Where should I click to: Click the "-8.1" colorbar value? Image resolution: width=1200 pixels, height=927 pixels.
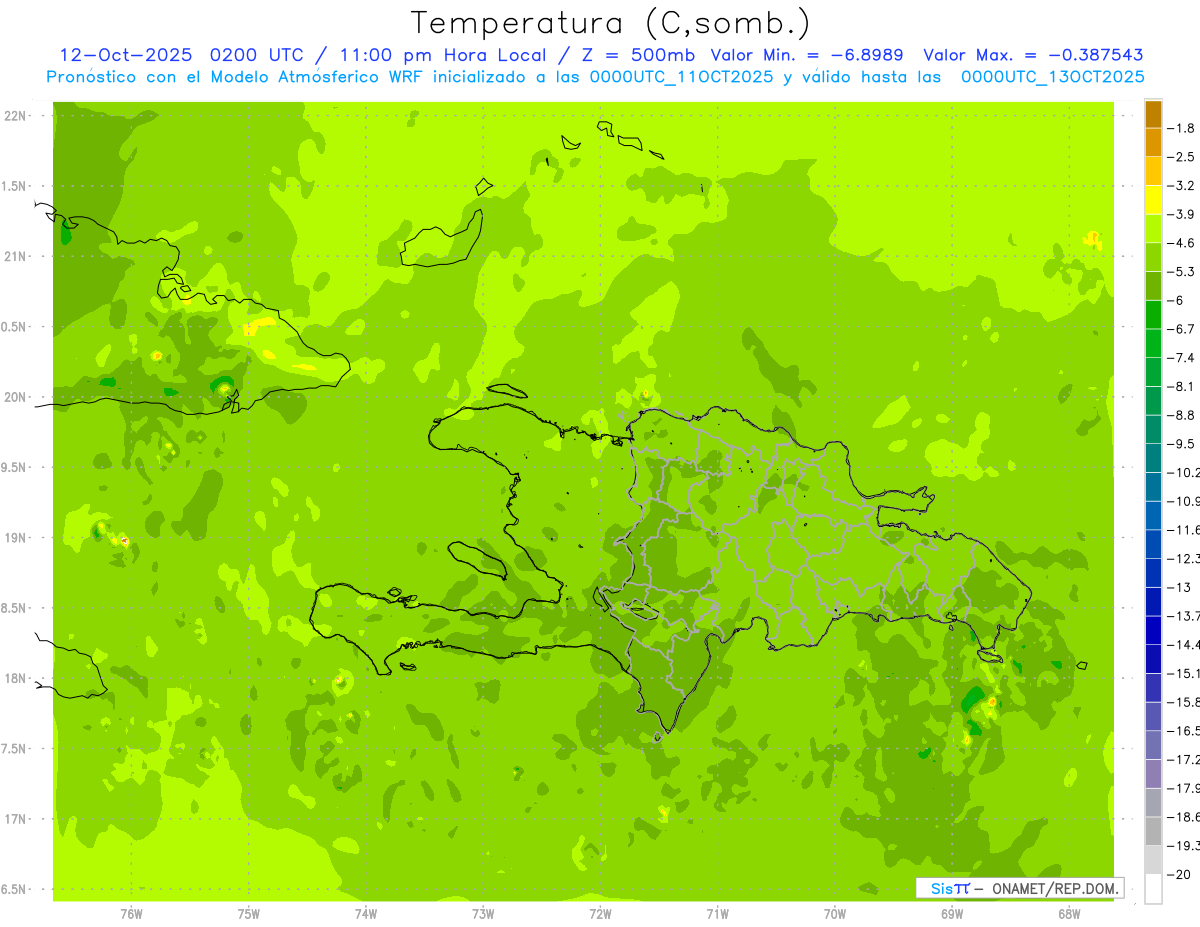[x=1181, y=387]
